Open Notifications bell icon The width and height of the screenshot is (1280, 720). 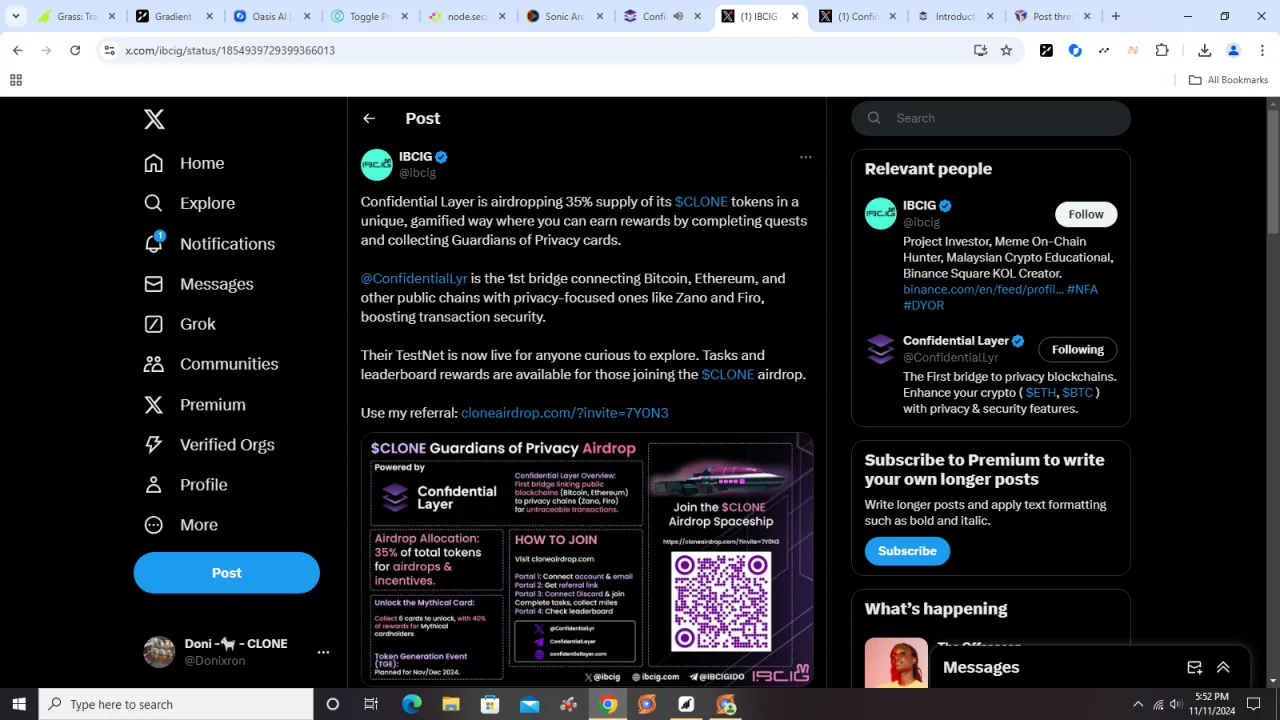(x=153, y=243)
